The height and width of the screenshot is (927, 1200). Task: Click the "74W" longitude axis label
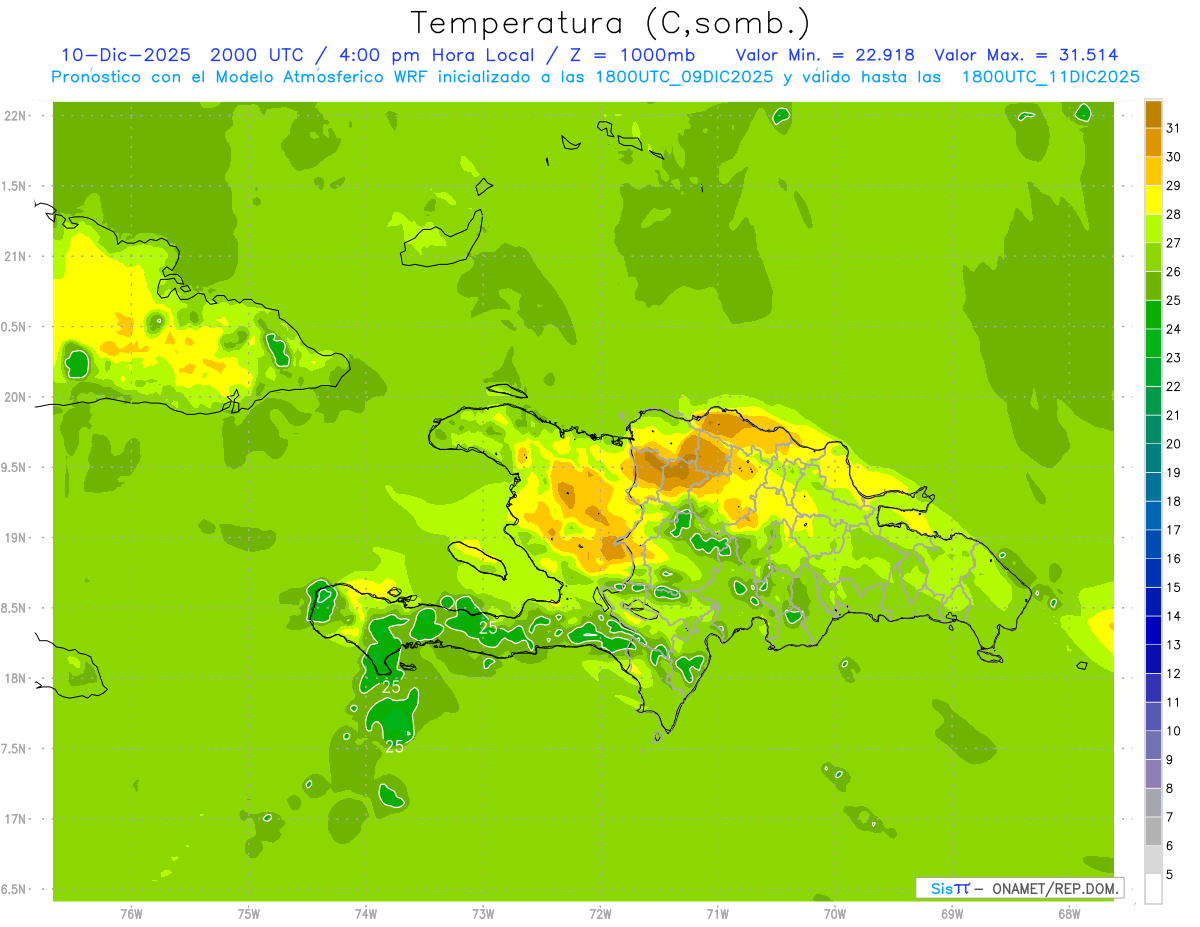pos(366,914)
